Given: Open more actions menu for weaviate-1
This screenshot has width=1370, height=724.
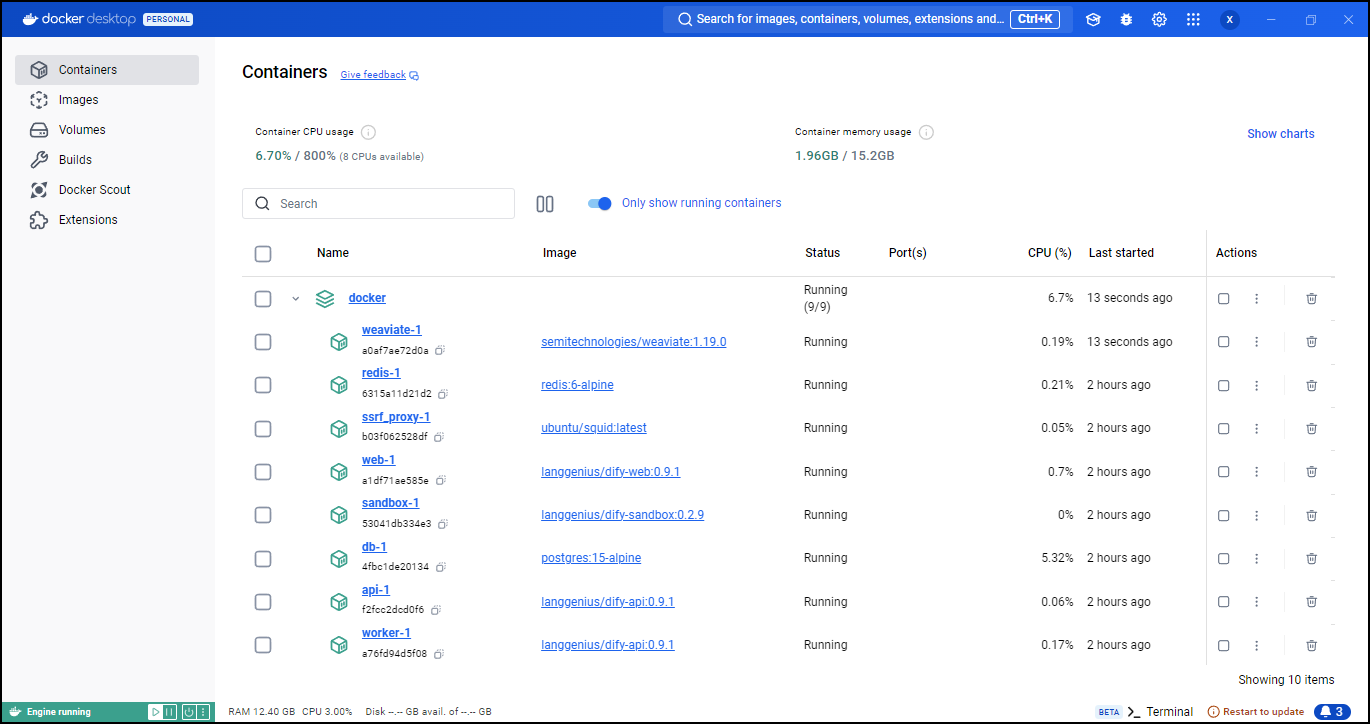Looking at the screenshot, I should (x=1257, y=342).
